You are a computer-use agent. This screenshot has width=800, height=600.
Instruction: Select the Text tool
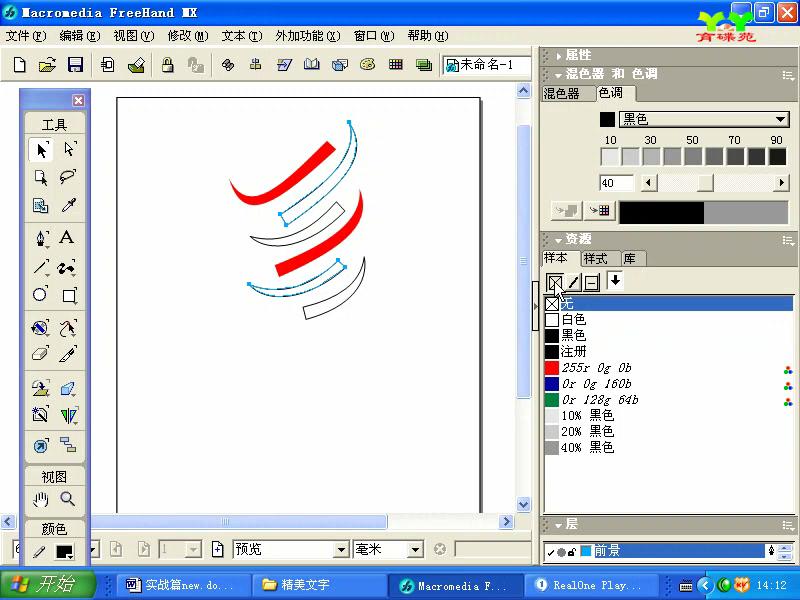coord(67,237)
